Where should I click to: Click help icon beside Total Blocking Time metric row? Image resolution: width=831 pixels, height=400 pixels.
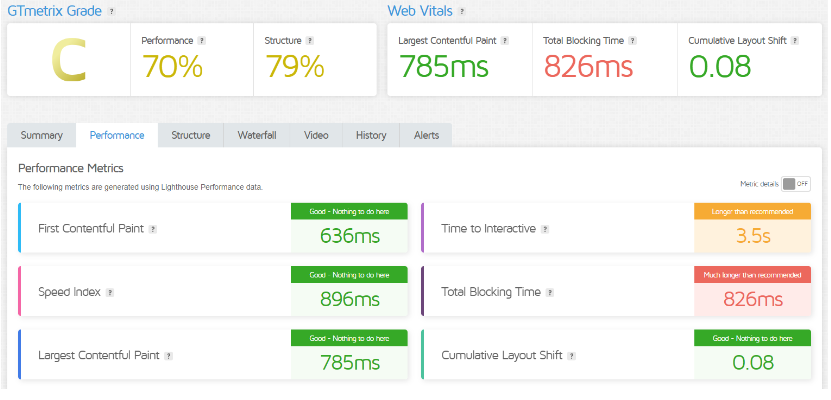(550, 292)
